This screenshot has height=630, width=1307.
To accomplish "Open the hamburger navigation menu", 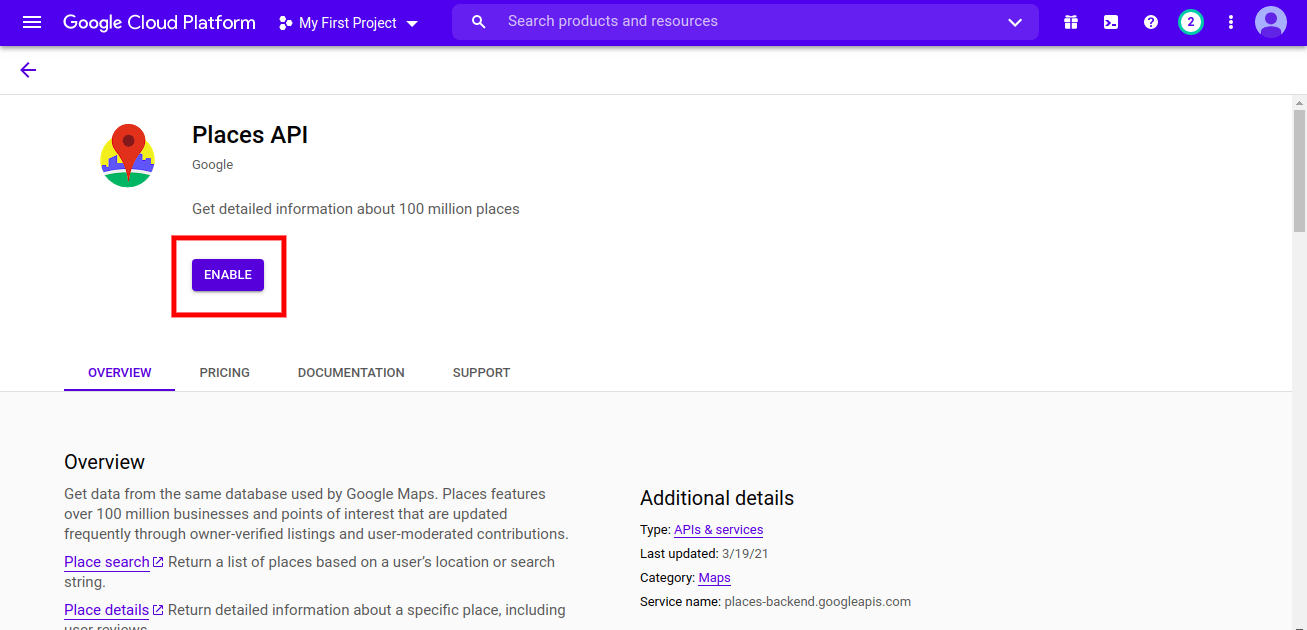I will [x=32, y=22].
